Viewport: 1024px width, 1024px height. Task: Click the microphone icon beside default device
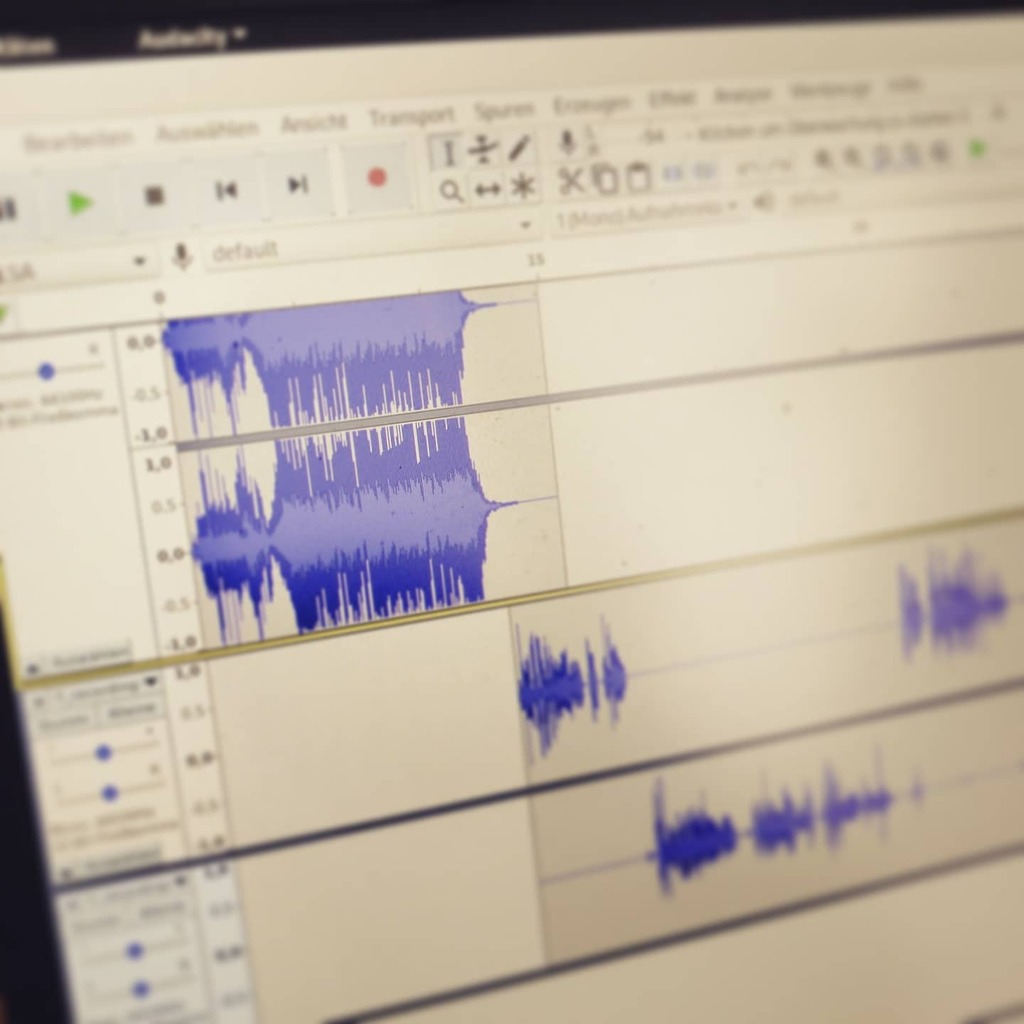click(x=182, y=257)
